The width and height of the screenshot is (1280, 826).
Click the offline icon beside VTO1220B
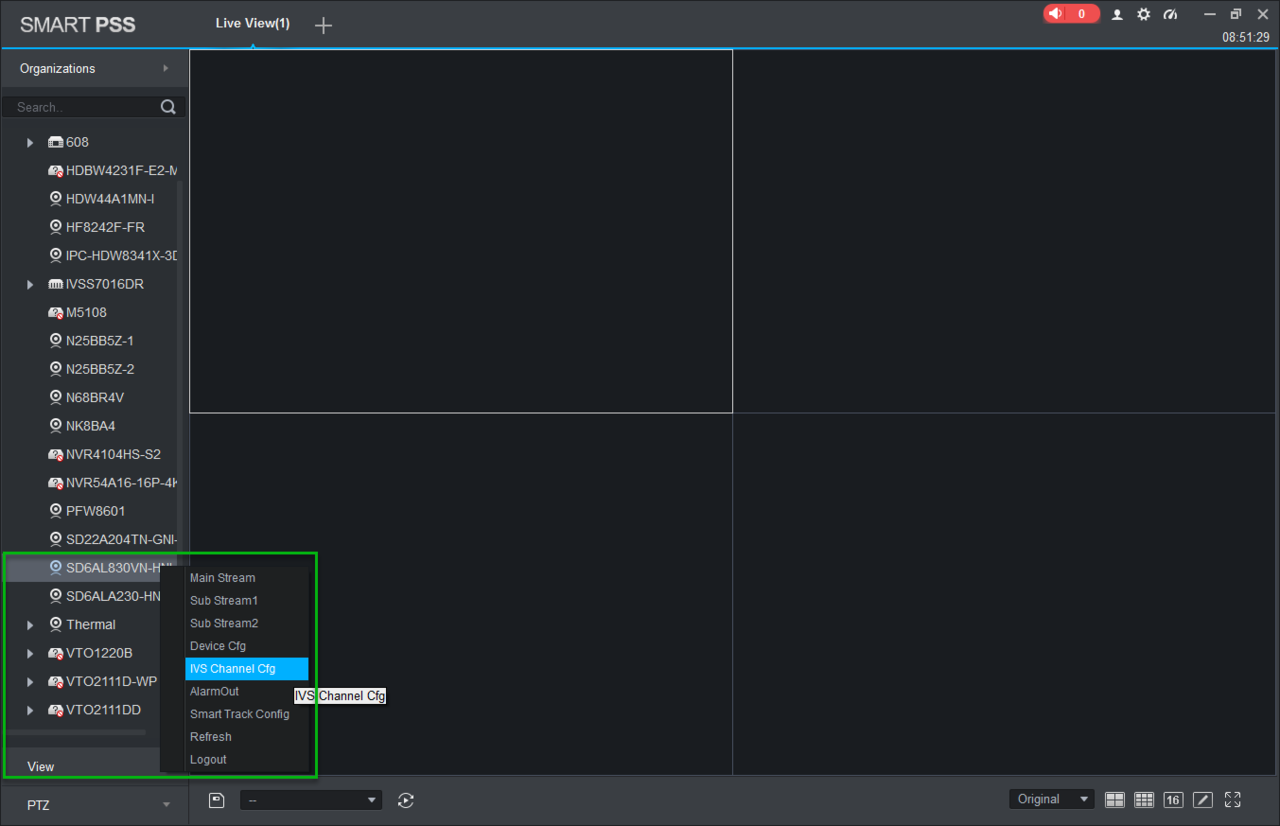56,653
